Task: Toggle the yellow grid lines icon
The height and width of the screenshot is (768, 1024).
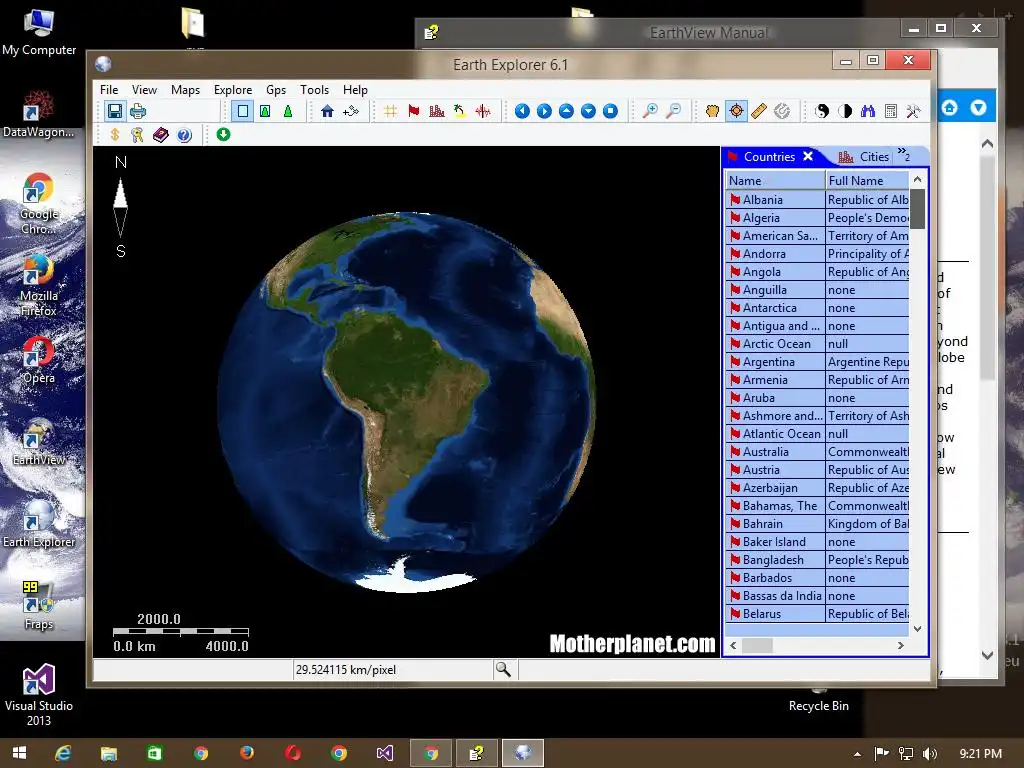Action: tap(391, 111)
